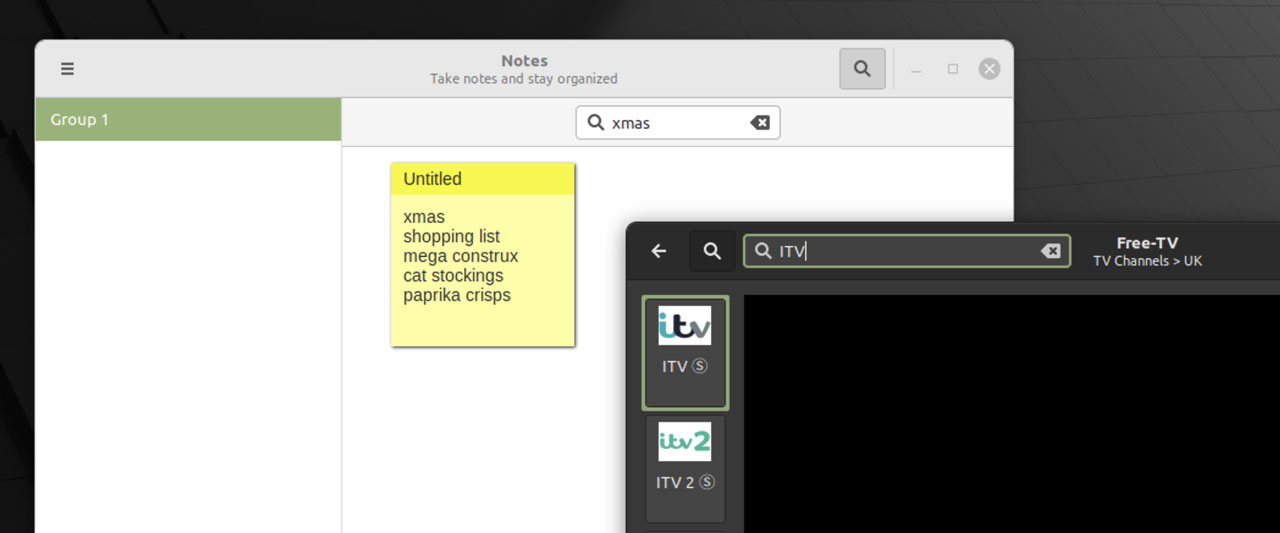Open the Notes hamburger menu
Viewport: 1280px width, 533px height.
67,69
